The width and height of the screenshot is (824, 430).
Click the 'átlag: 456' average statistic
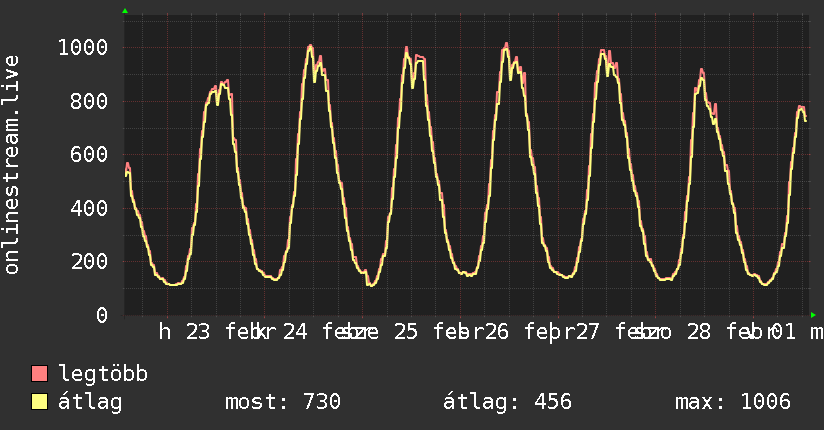[x=507, y=402]
